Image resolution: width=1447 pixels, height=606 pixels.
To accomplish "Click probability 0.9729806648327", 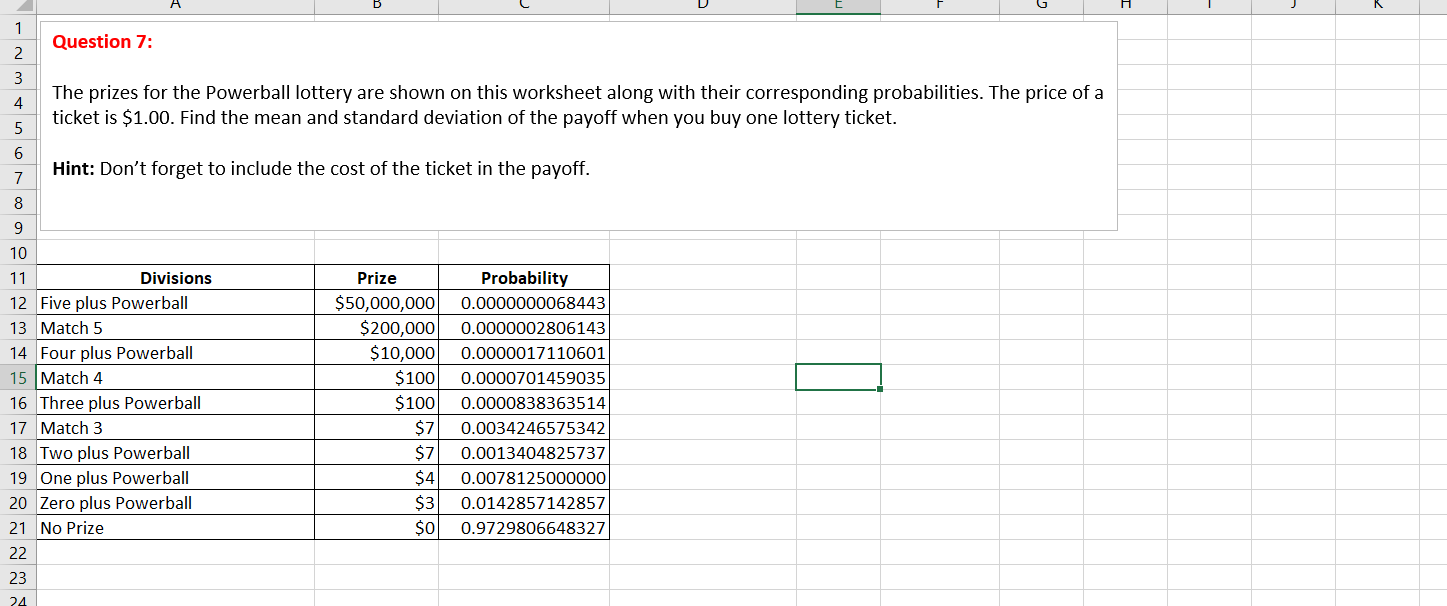I will pos(524,528).
